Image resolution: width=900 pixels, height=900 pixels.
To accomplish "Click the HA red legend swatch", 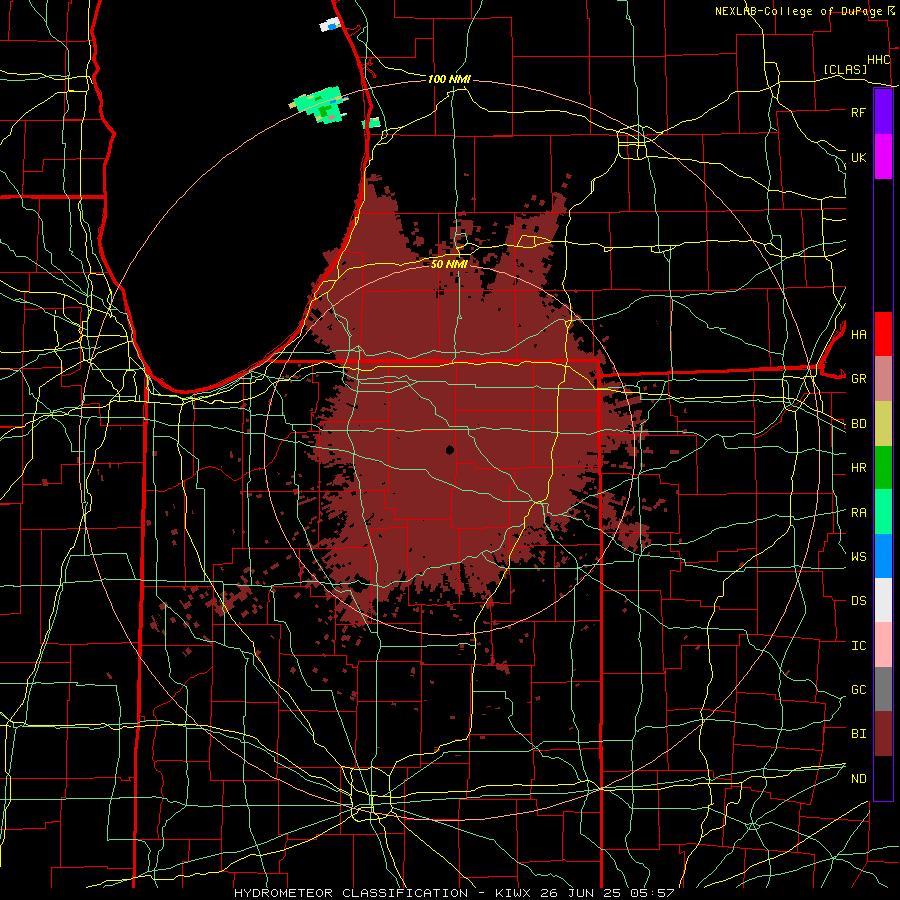I will [x=883, y=334].
